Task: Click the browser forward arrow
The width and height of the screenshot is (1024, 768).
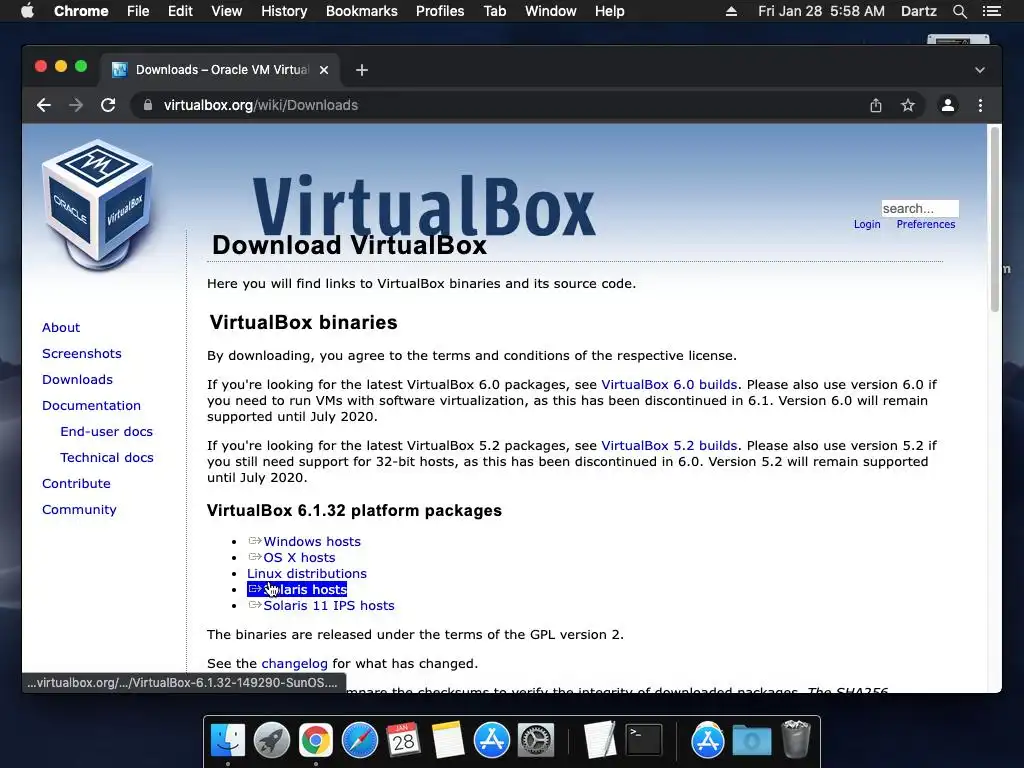Action: (x=76, y=105)
